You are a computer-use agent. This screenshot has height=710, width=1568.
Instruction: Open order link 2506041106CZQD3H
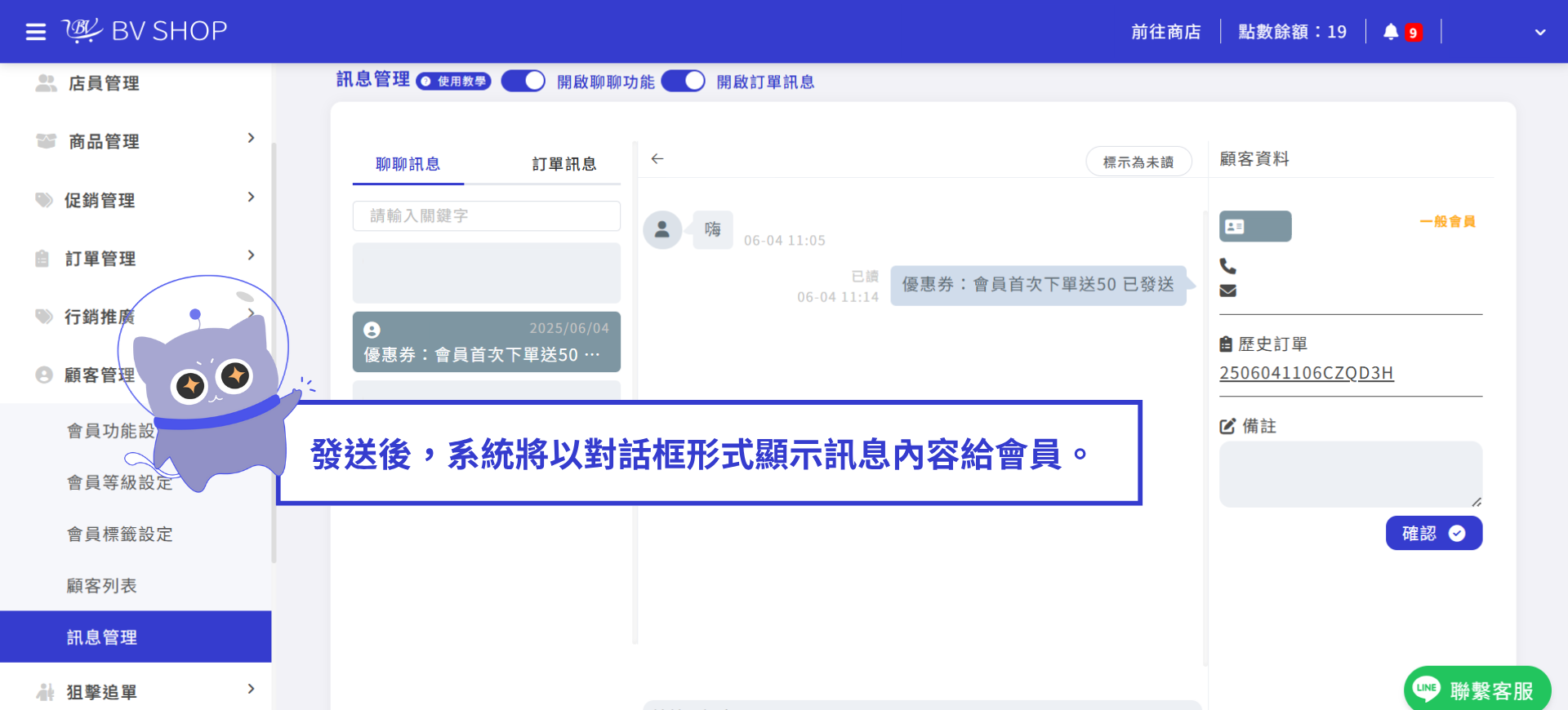(x=1307, y=373)
